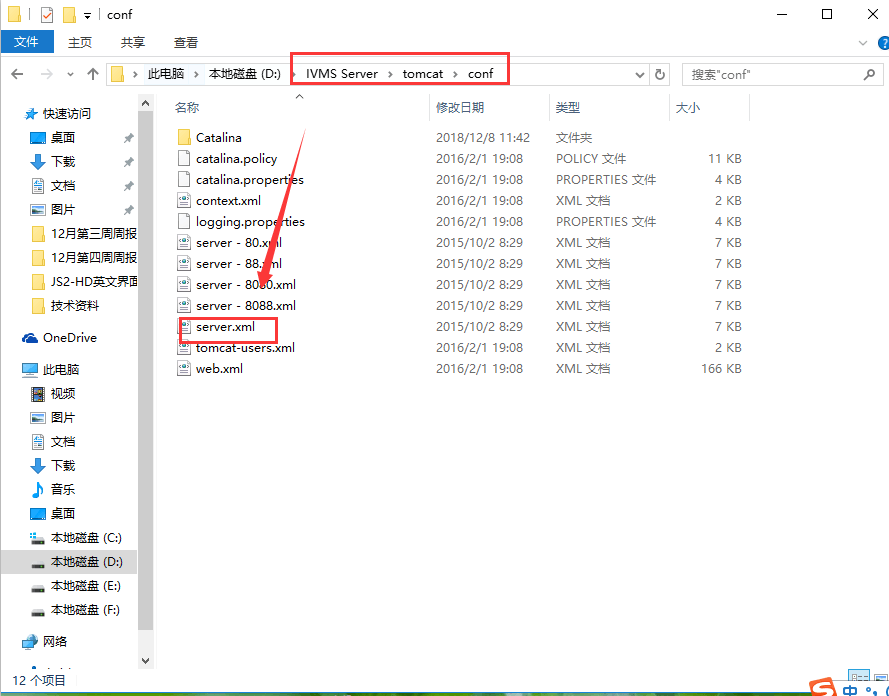This screenshot has height=696, width=889.
Task: Switch to details view icon in status bar
Action: [x=859, y=676]
